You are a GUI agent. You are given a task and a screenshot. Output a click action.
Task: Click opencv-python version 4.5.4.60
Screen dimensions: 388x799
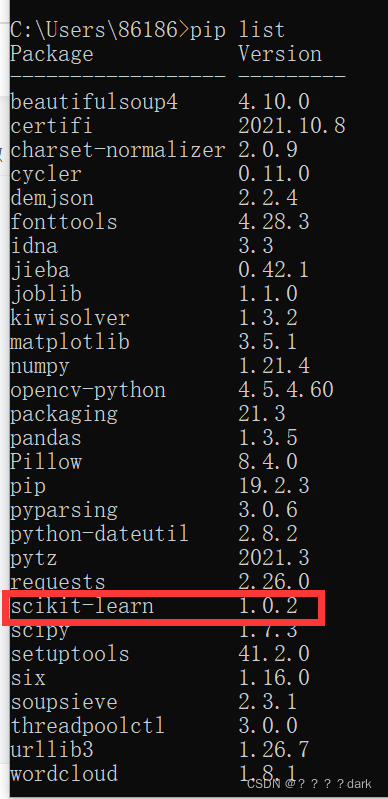(286, 389)
